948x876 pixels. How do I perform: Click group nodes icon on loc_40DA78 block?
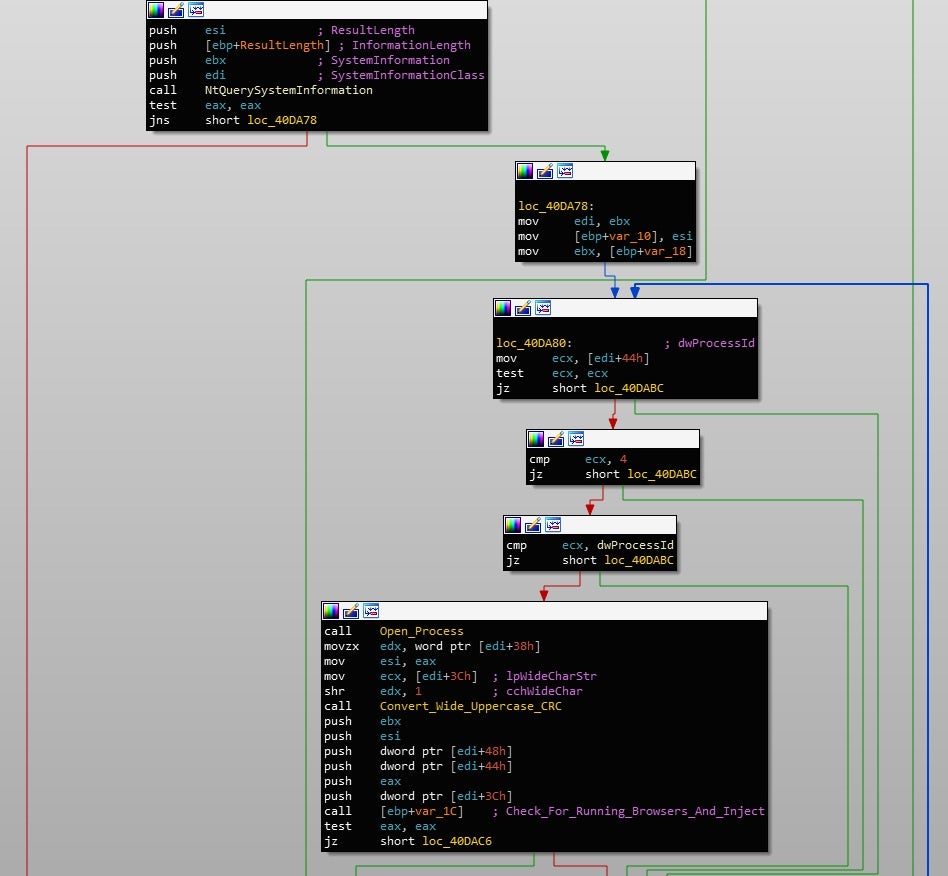click(565, 171)
